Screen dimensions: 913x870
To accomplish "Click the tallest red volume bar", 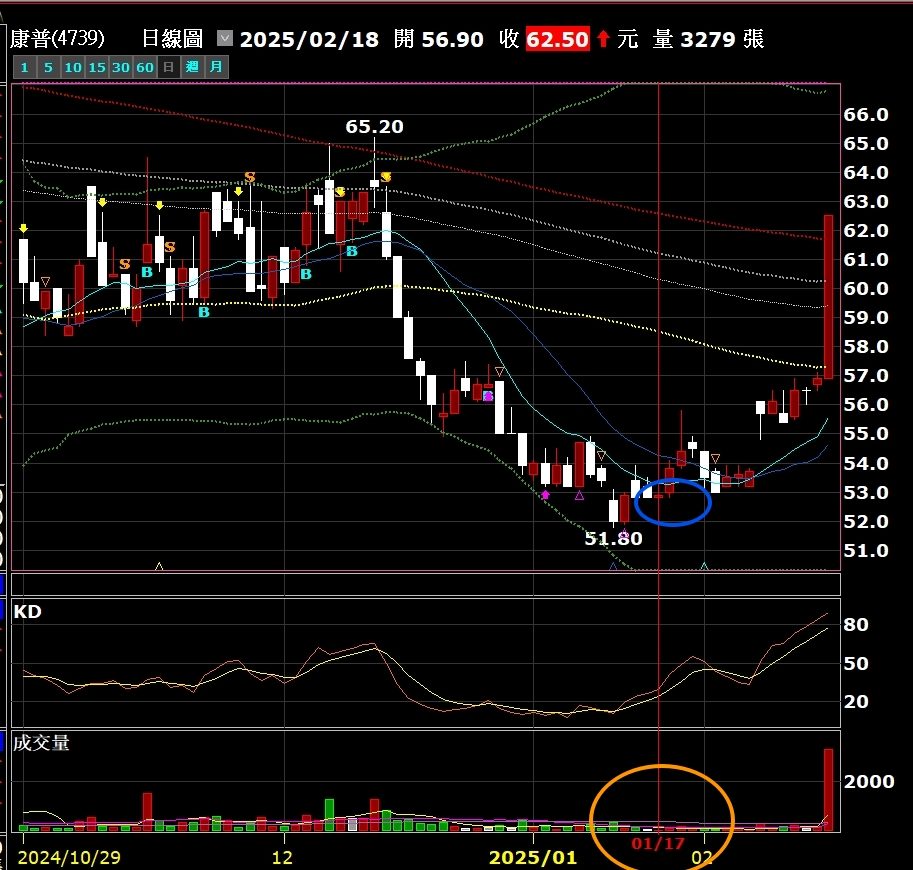I will pyautogui.click(x=828, y=790).
